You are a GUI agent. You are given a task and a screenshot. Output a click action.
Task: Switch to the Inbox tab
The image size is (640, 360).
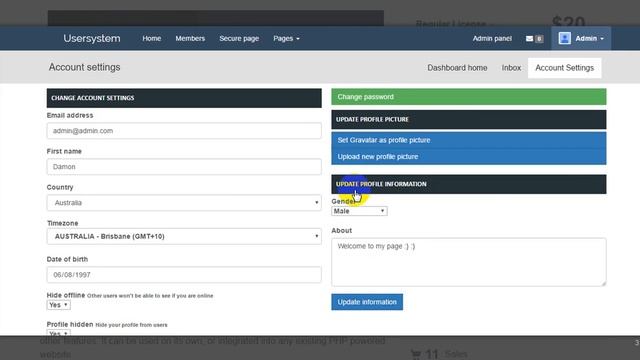click(x=511, y=68)
